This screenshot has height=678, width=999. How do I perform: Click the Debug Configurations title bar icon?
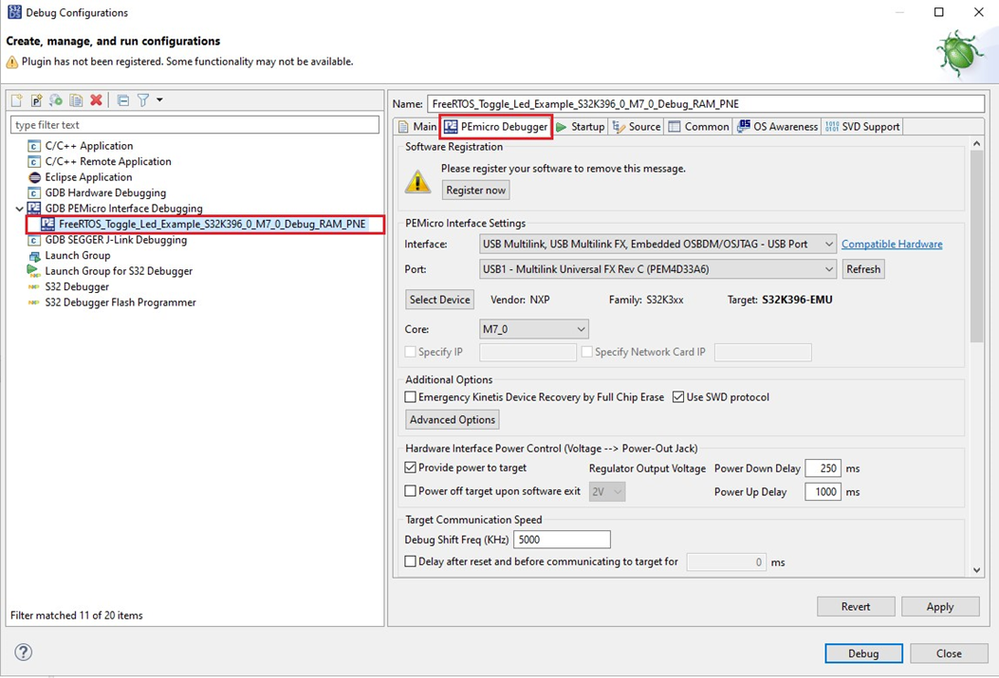point(14,12)
